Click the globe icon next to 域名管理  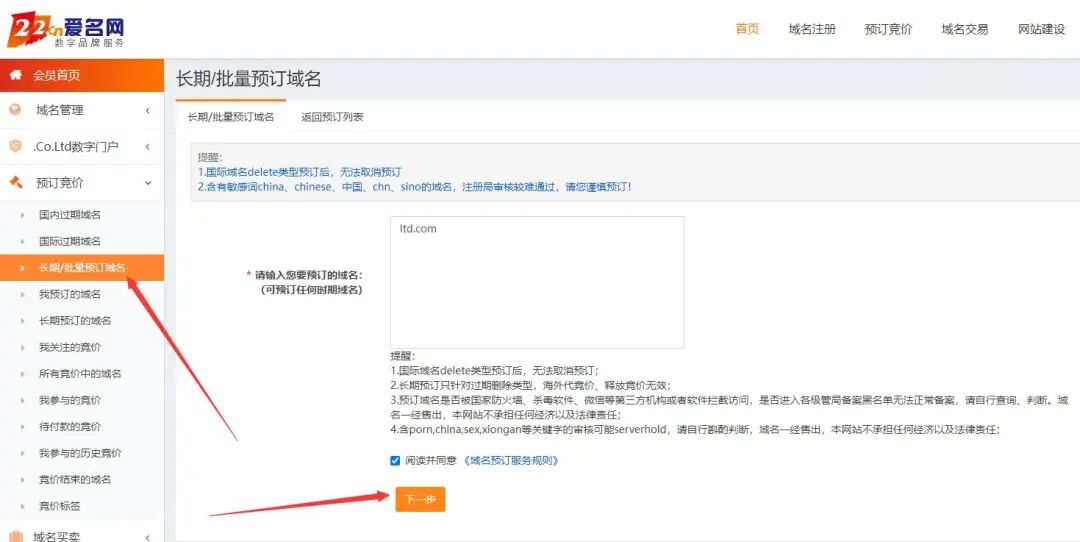(15, 110)
